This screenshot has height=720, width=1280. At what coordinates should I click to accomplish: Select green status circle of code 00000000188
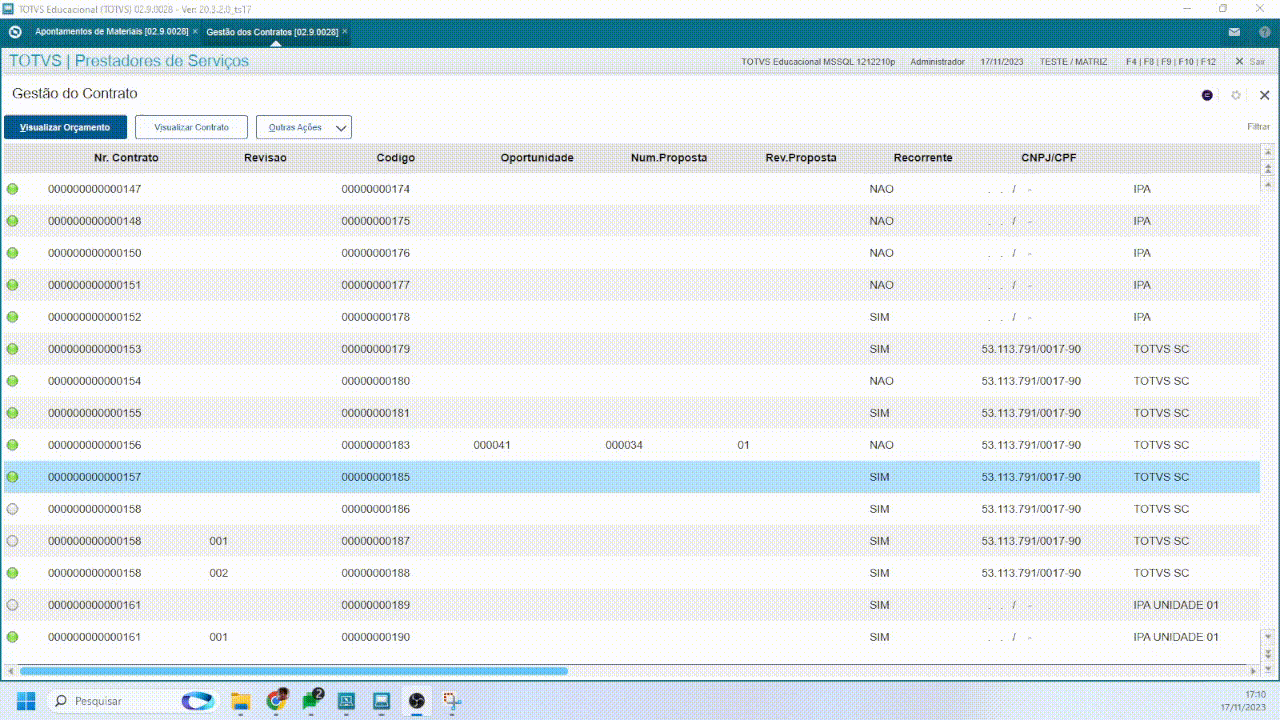point(13,573)
